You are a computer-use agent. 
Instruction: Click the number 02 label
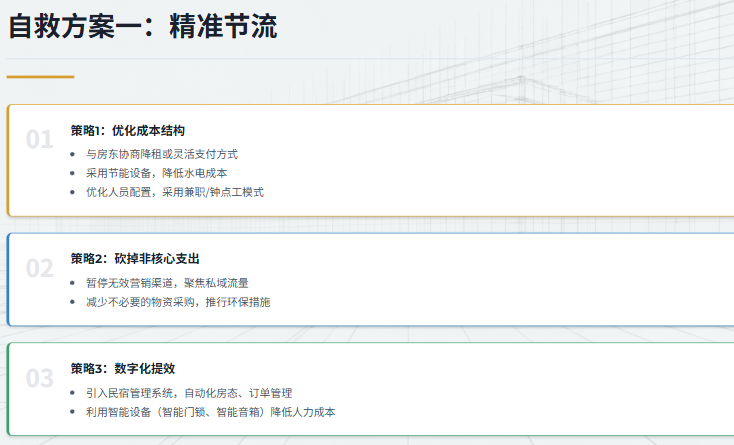pos(39,268)
